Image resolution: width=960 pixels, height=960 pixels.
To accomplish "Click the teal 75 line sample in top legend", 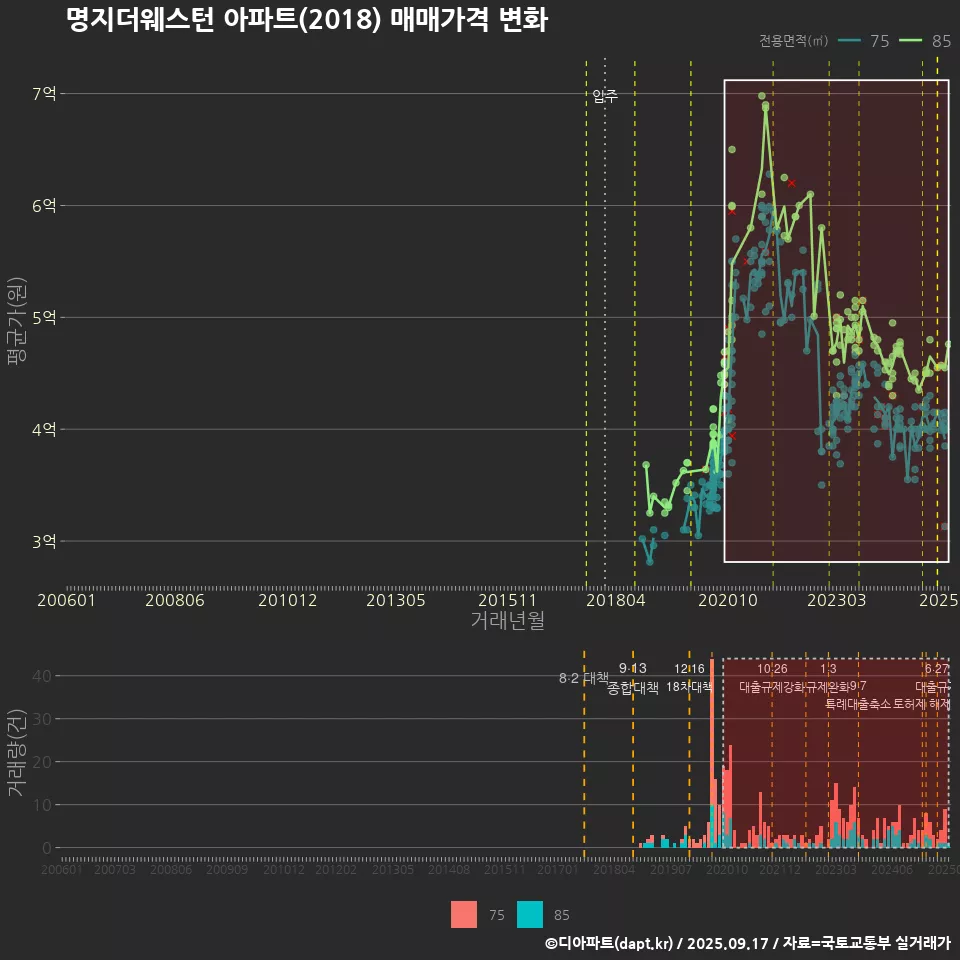I will (849, 40).
